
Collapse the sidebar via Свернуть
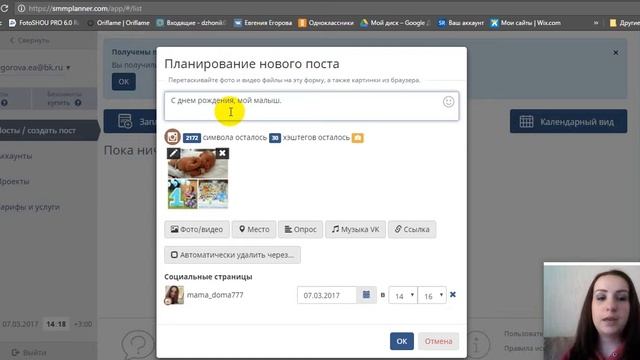(x=29, y=40)
